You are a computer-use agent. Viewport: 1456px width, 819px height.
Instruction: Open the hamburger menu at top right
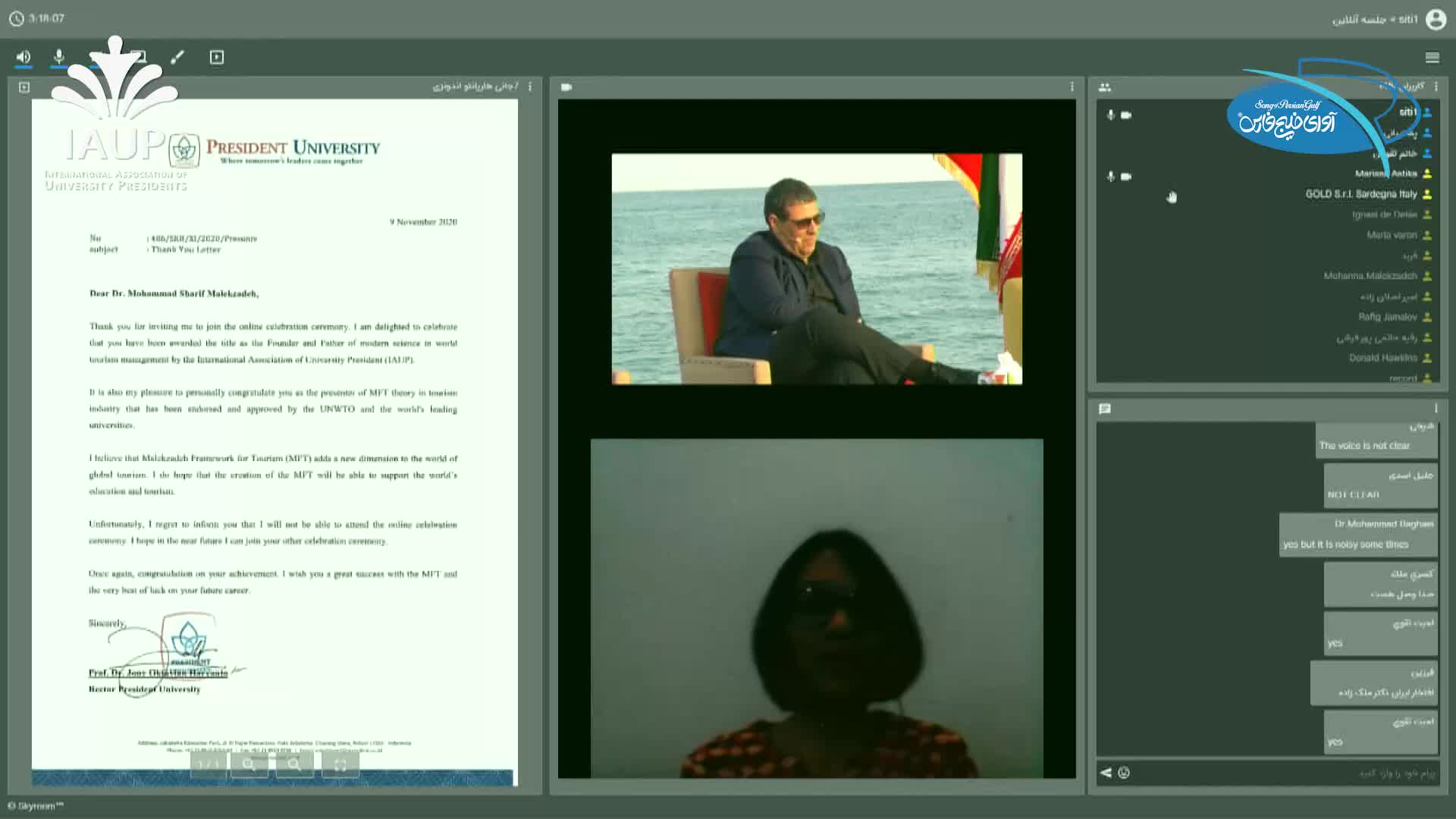tap(1432, 58)
